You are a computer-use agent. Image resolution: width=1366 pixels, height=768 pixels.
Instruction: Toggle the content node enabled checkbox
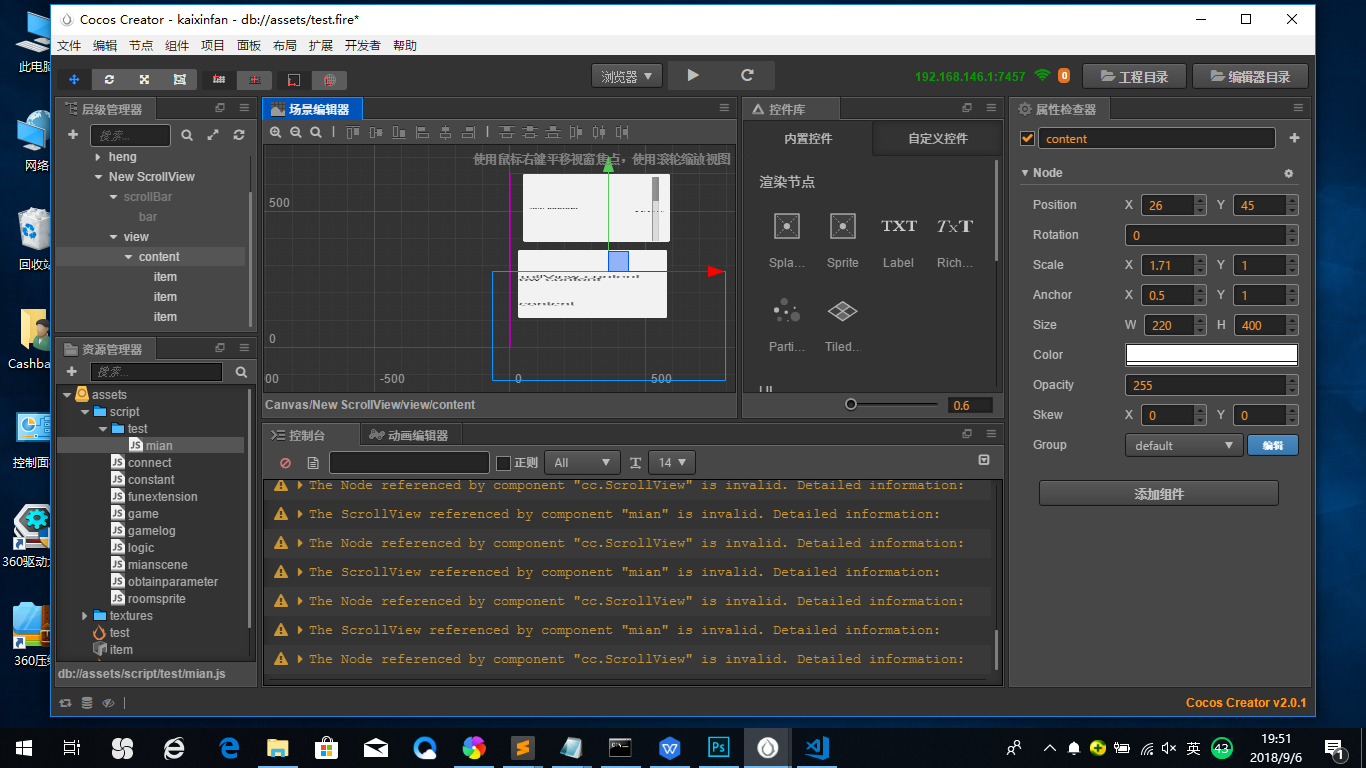tap(1026, 139)
